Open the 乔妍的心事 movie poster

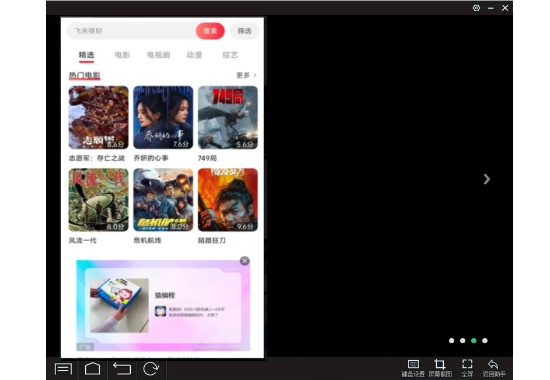point(163,118)
